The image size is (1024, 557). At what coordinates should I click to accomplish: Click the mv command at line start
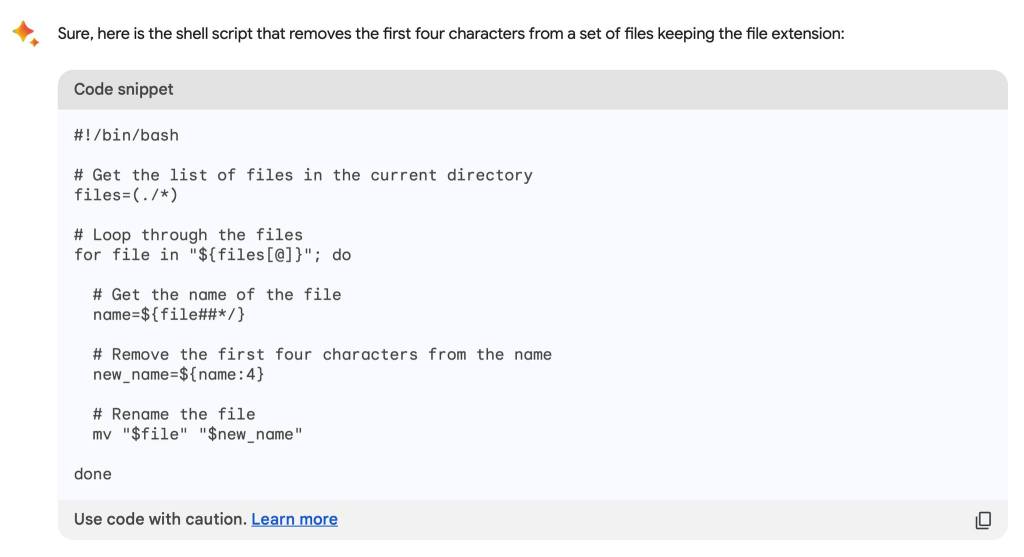[x=102, y=434]
